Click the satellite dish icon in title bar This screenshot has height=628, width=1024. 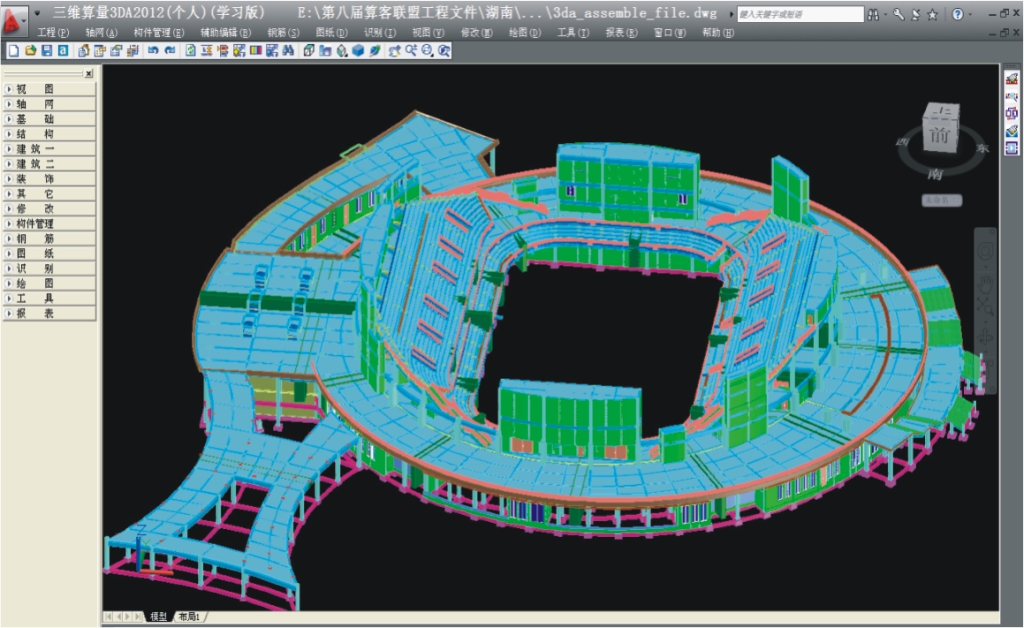pyautogui.click(x=916, y=14)
